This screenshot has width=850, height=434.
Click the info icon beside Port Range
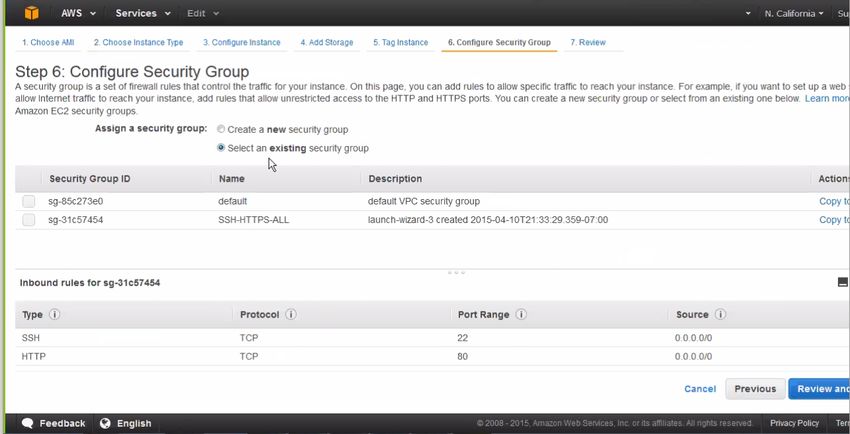point(521,314)
